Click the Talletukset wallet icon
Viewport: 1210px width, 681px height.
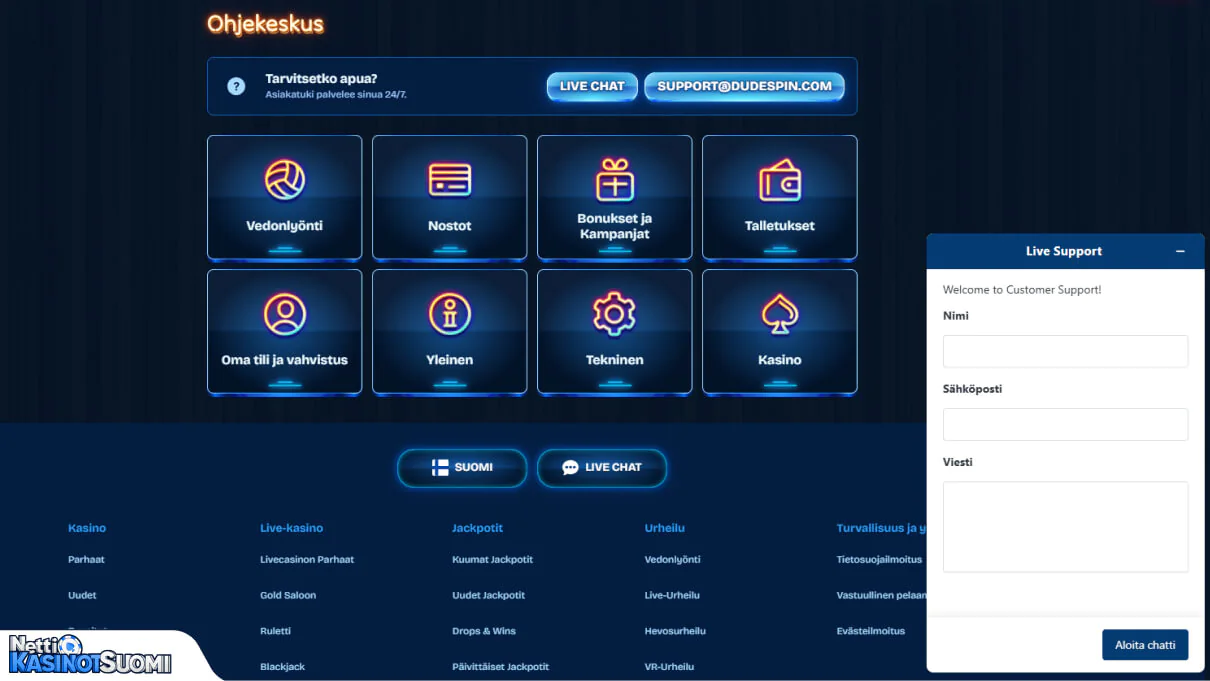(x=780, y=181)
